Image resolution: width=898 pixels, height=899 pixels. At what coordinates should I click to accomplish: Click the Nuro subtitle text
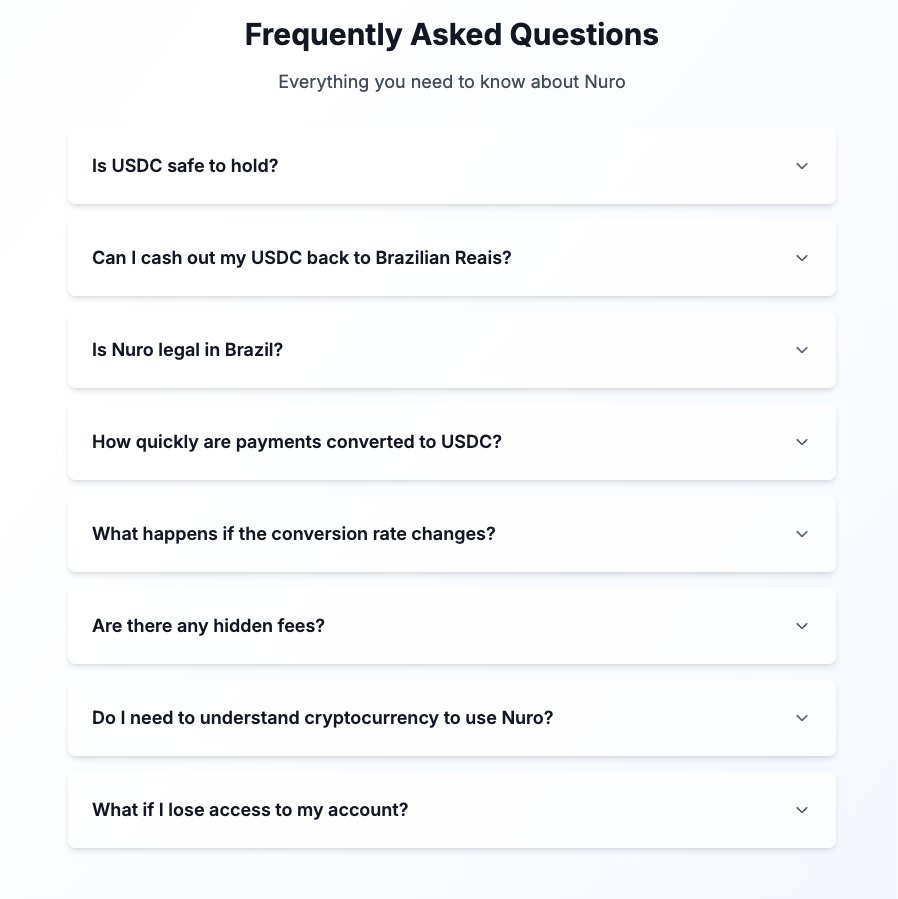451,82
